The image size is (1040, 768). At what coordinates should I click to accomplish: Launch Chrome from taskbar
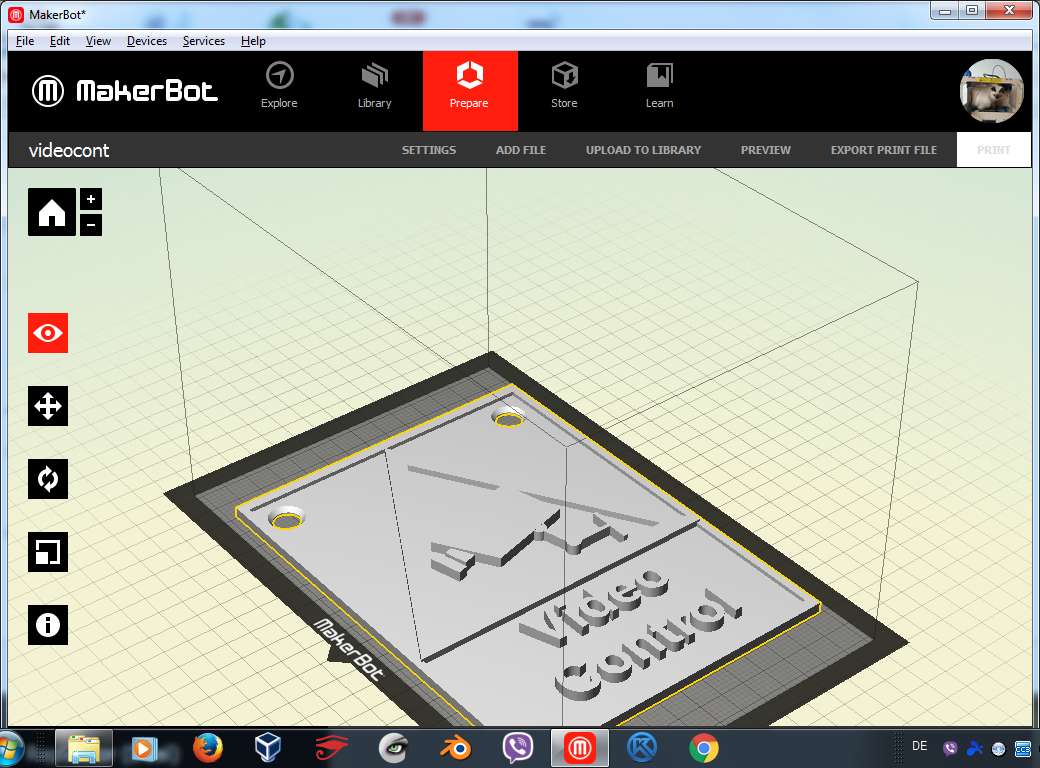coord(704,749)
